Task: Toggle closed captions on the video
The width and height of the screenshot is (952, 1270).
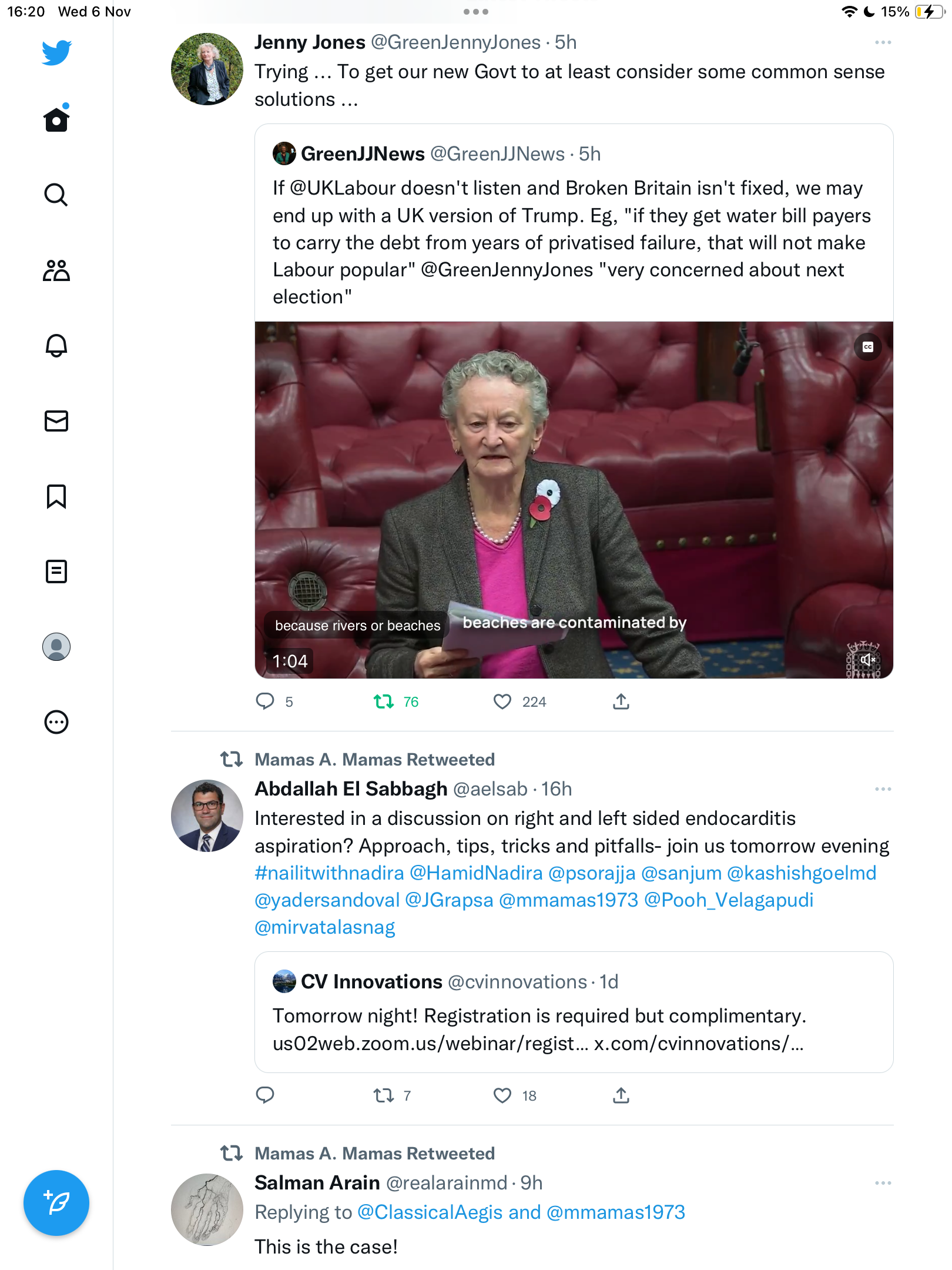Action: [x=867, y=347]
